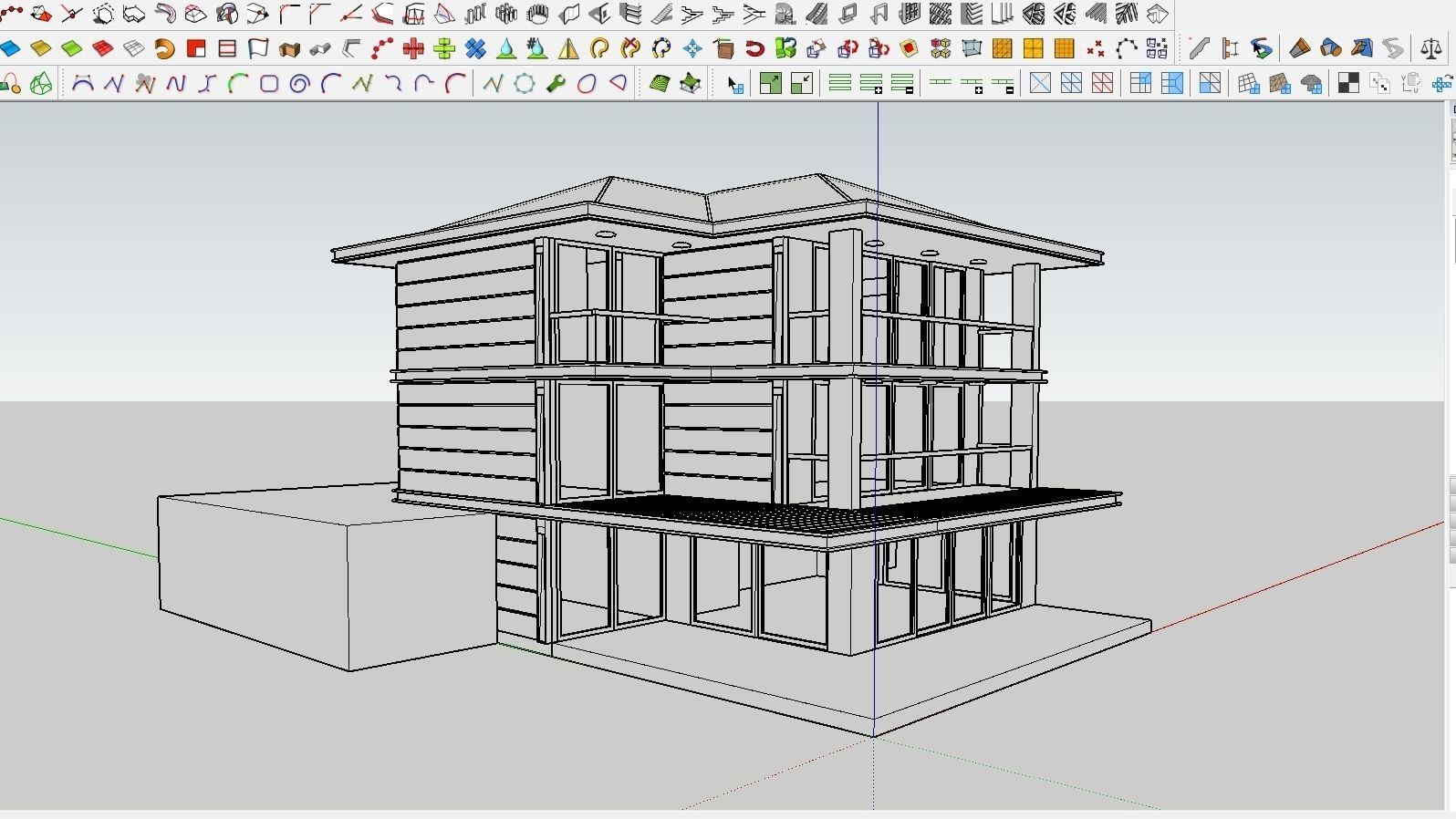Screen dimensions: 1456x819
Task: Click the gray cloud mesh icon
Action: tap(1312, 84)
